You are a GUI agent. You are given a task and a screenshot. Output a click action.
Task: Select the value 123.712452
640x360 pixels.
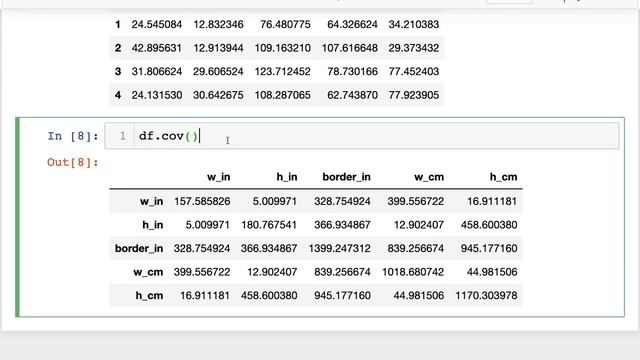tap(282, 72)
